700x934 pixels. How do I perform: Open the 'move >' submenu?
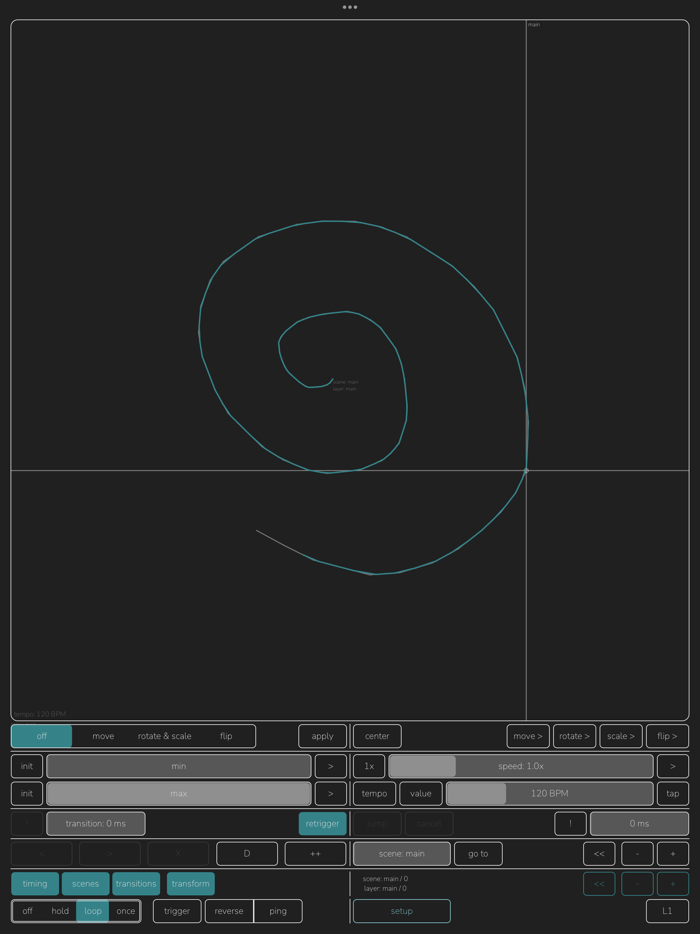pos(528,736)
